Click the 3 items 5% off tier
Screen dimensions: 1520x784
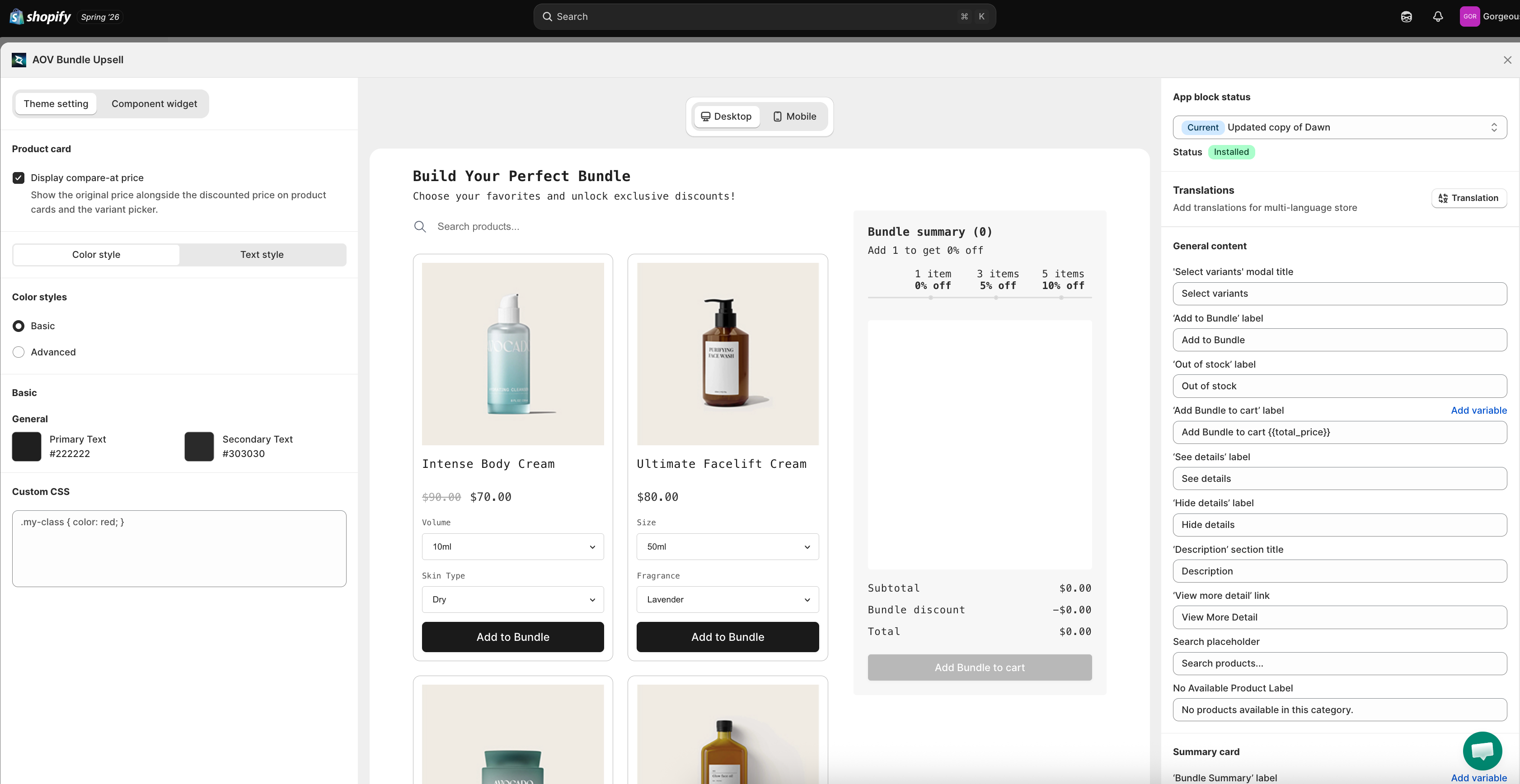pos(997,280)
